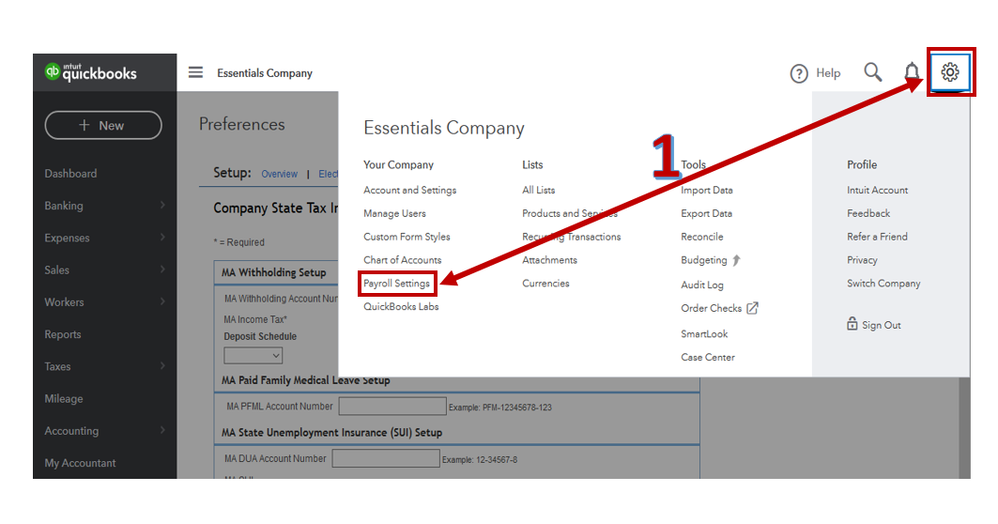Image resolution: width=998 pixels, height=524 pixels.
Task: Click the Budgeting menu entry text
Action: [x=703, y=260]
